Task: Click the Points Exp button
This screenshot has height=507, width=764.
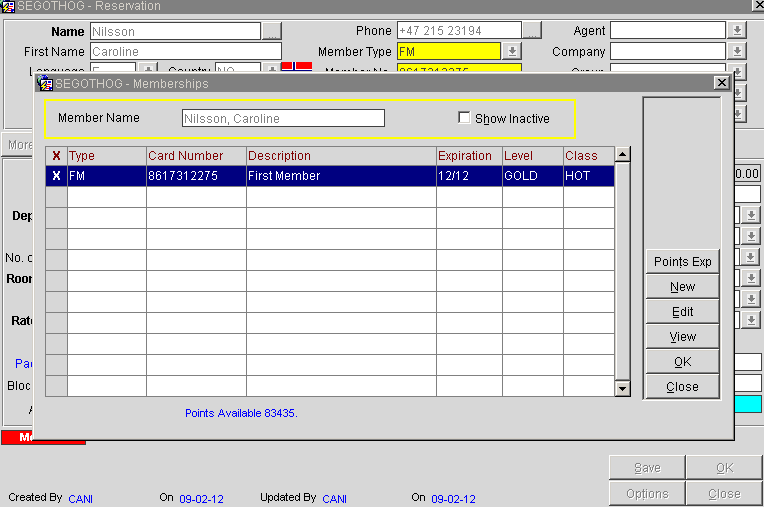Action: click(x=682, y=262)
